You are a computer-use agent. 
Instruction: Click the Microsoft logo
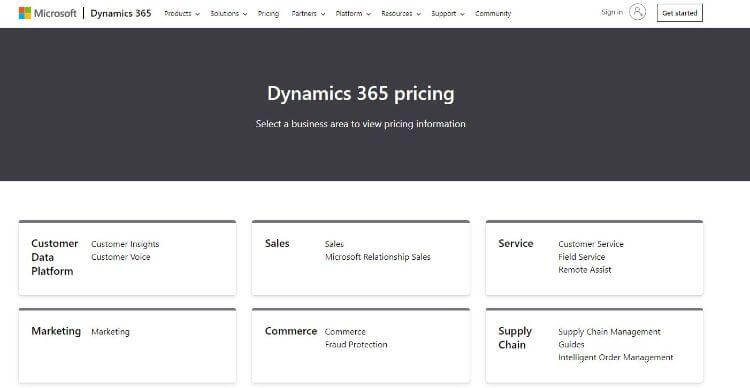[x=47, y=13]
